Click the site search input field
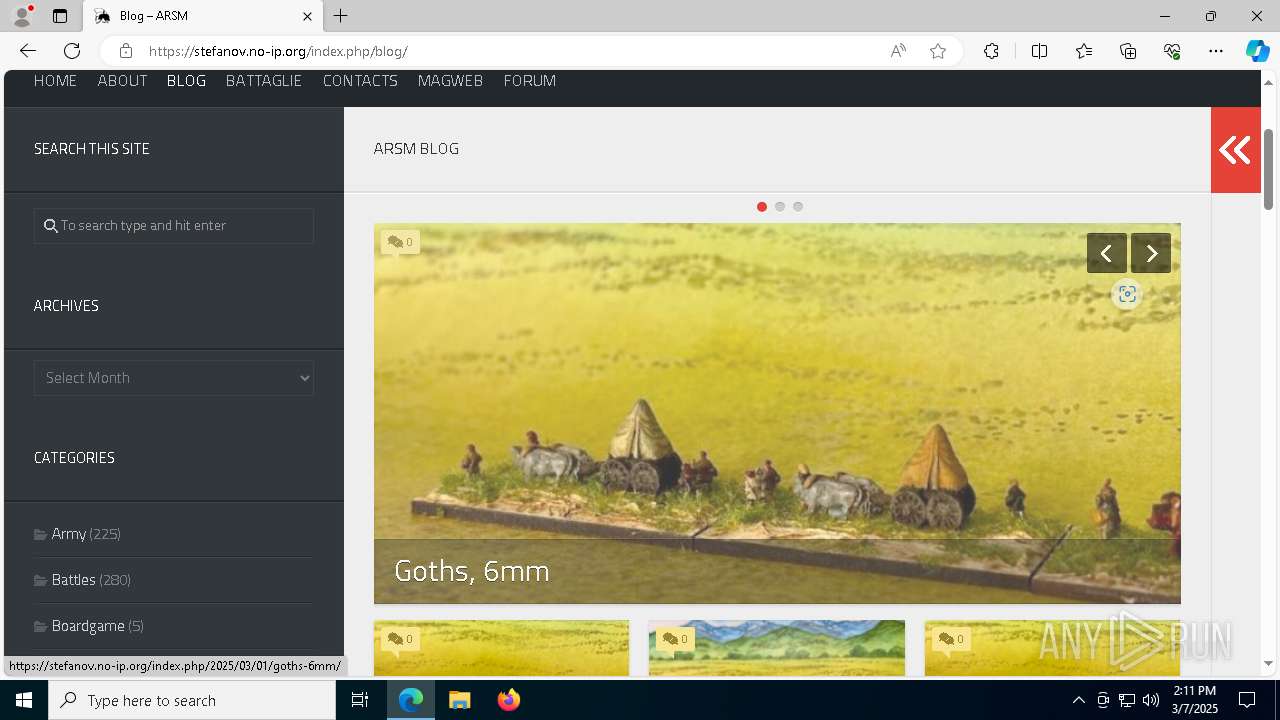The width and height of the screenshot is (1280, 720). [174, 226]
